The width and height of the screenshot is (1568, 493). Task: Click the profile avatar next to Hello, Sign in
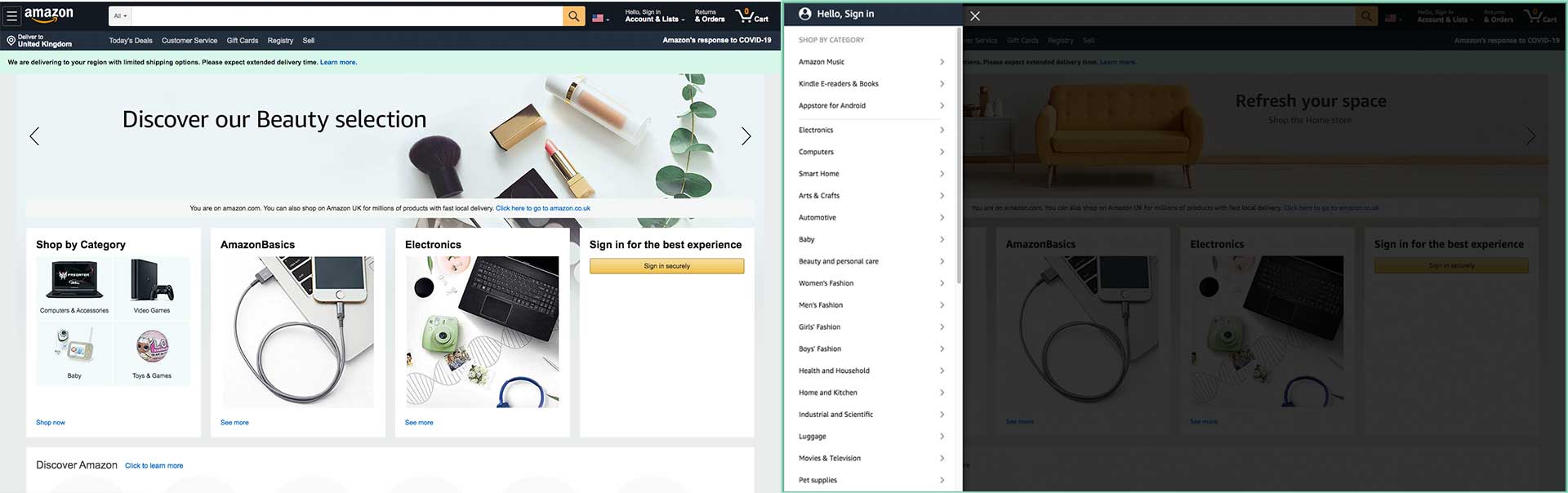tap(805, 14)
